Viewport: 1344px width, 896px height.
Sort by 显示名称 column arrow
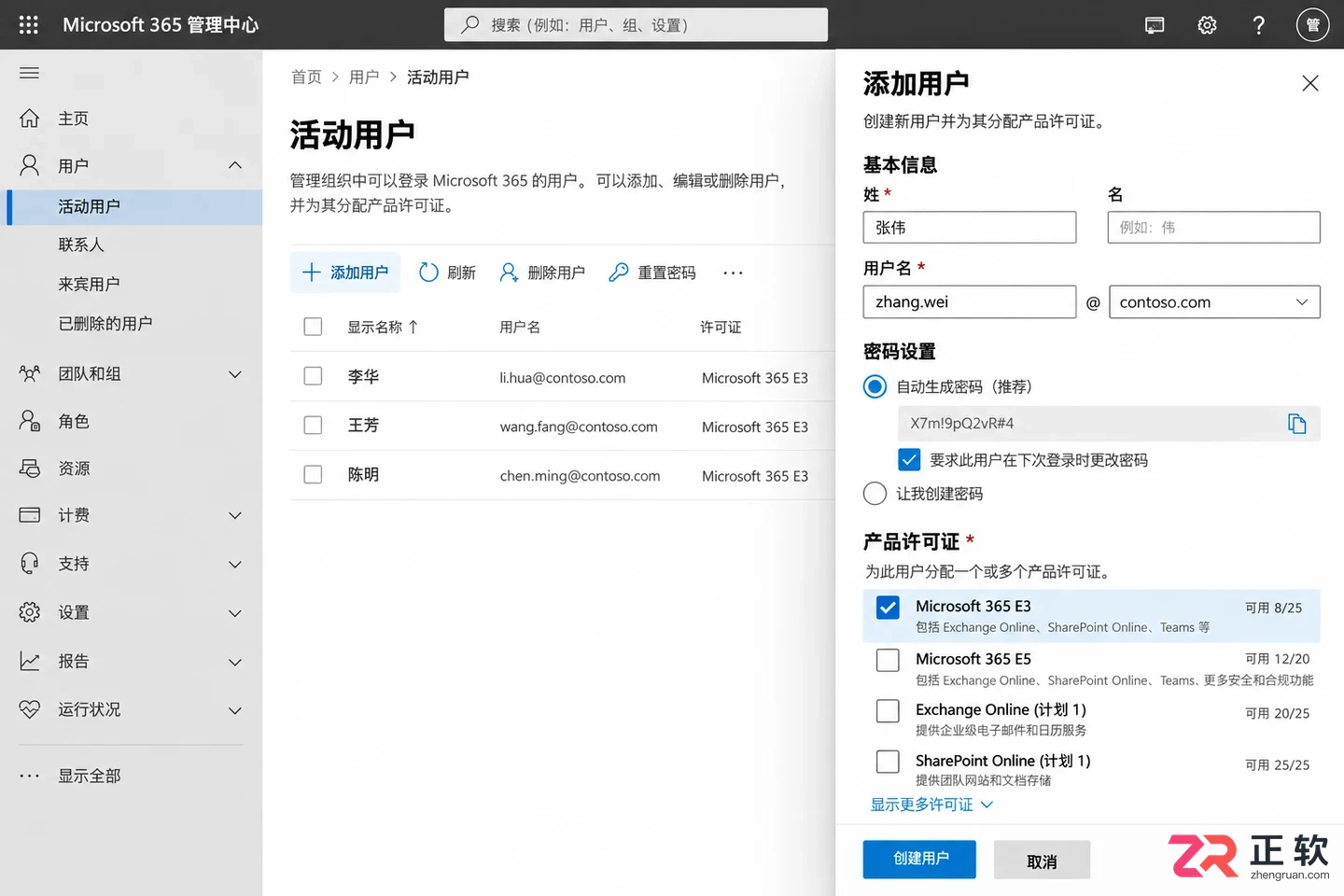(x=413, y=327)
